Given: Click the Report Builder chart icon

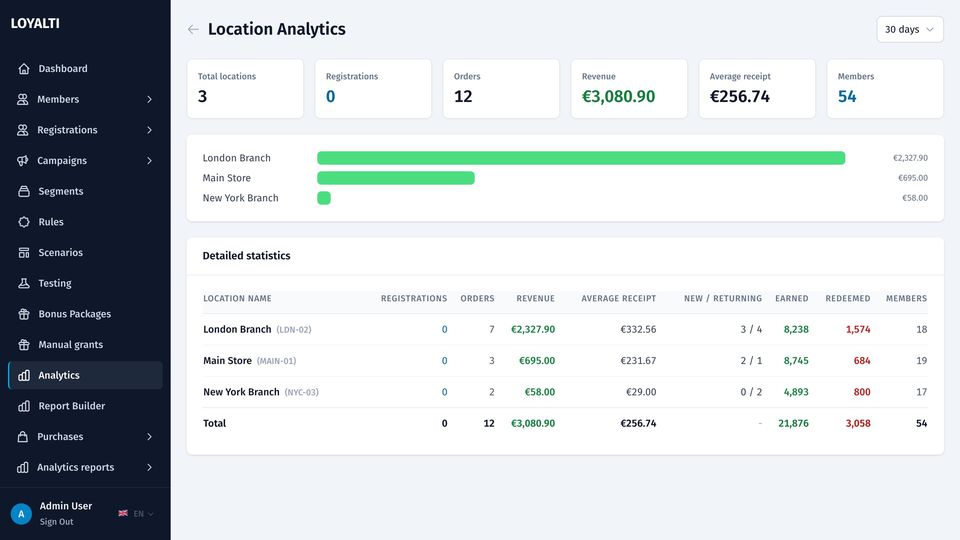Looking at the screenshot, I should click(24, 406).
